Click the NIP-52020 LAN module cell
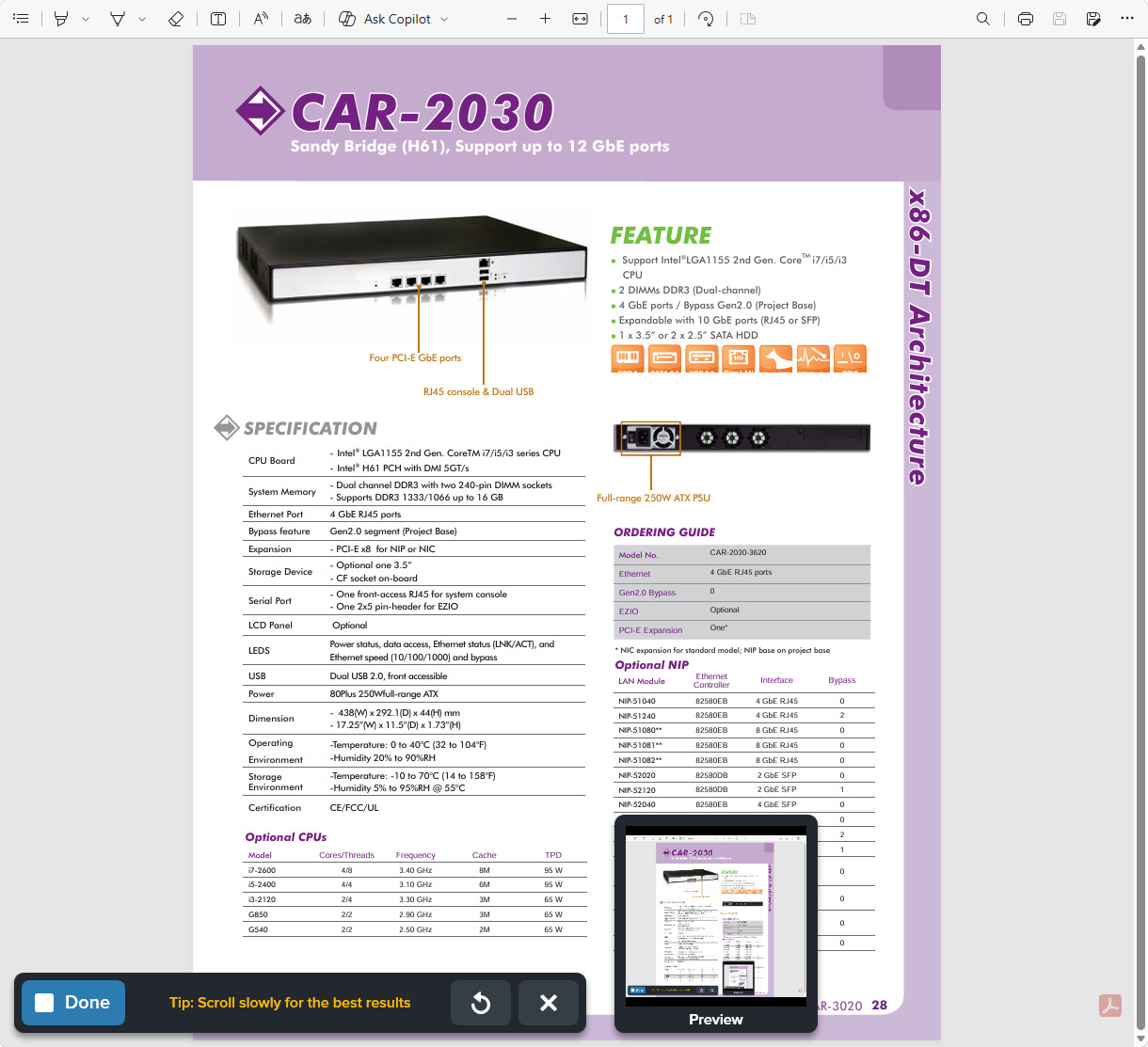Viewport: 1148px width, 1047px height. (637, 775)
